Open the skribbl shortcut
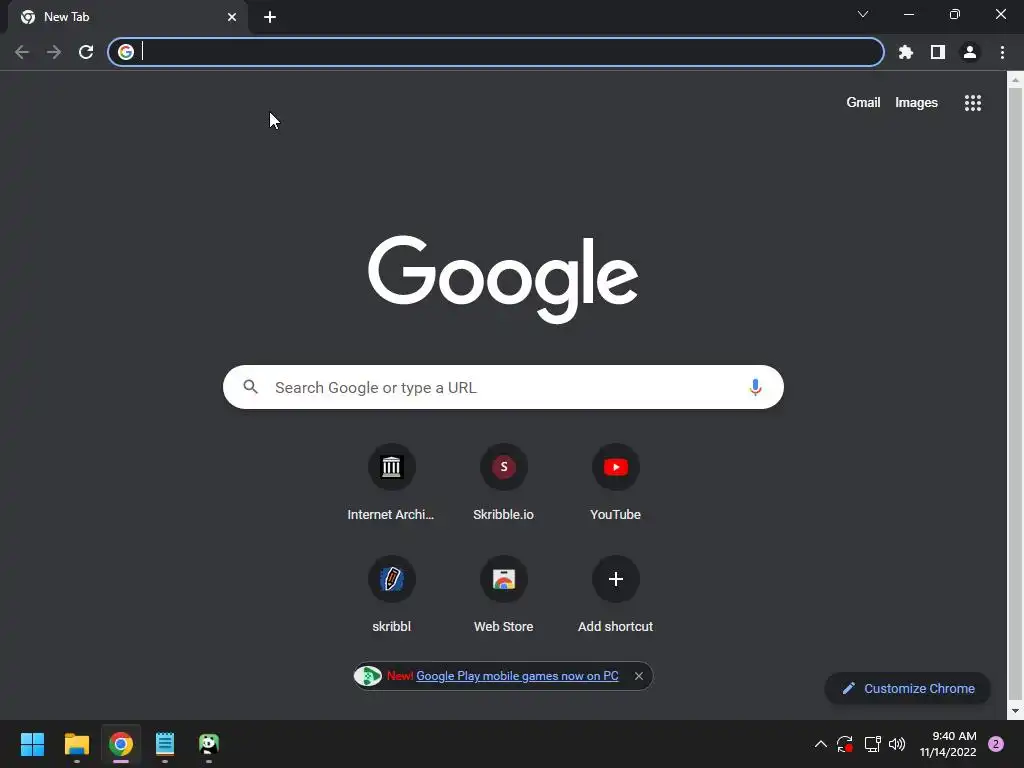Viewport: 1024px width, 768px height. [x=391, y=595]
